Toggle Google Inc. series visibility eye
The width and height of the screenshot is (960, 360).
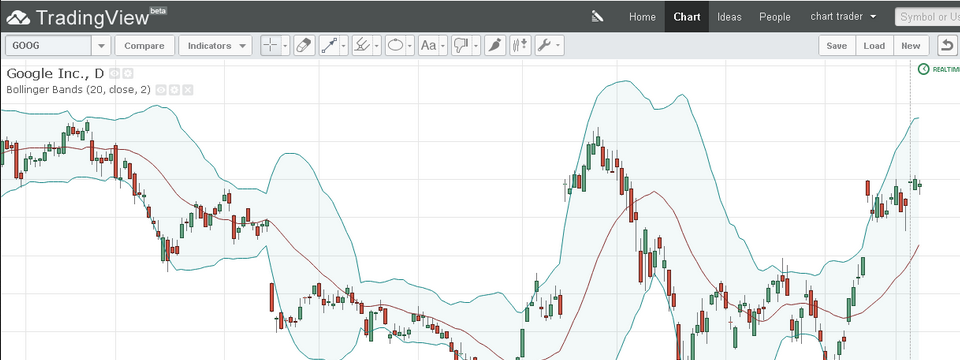[x=114, y=74]
